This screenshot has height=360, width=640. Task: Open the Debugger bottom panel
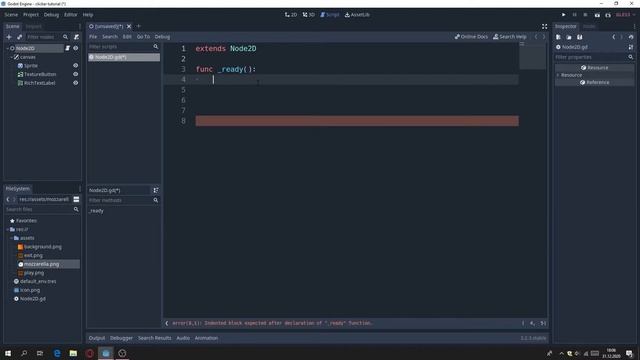coord(121,338)
